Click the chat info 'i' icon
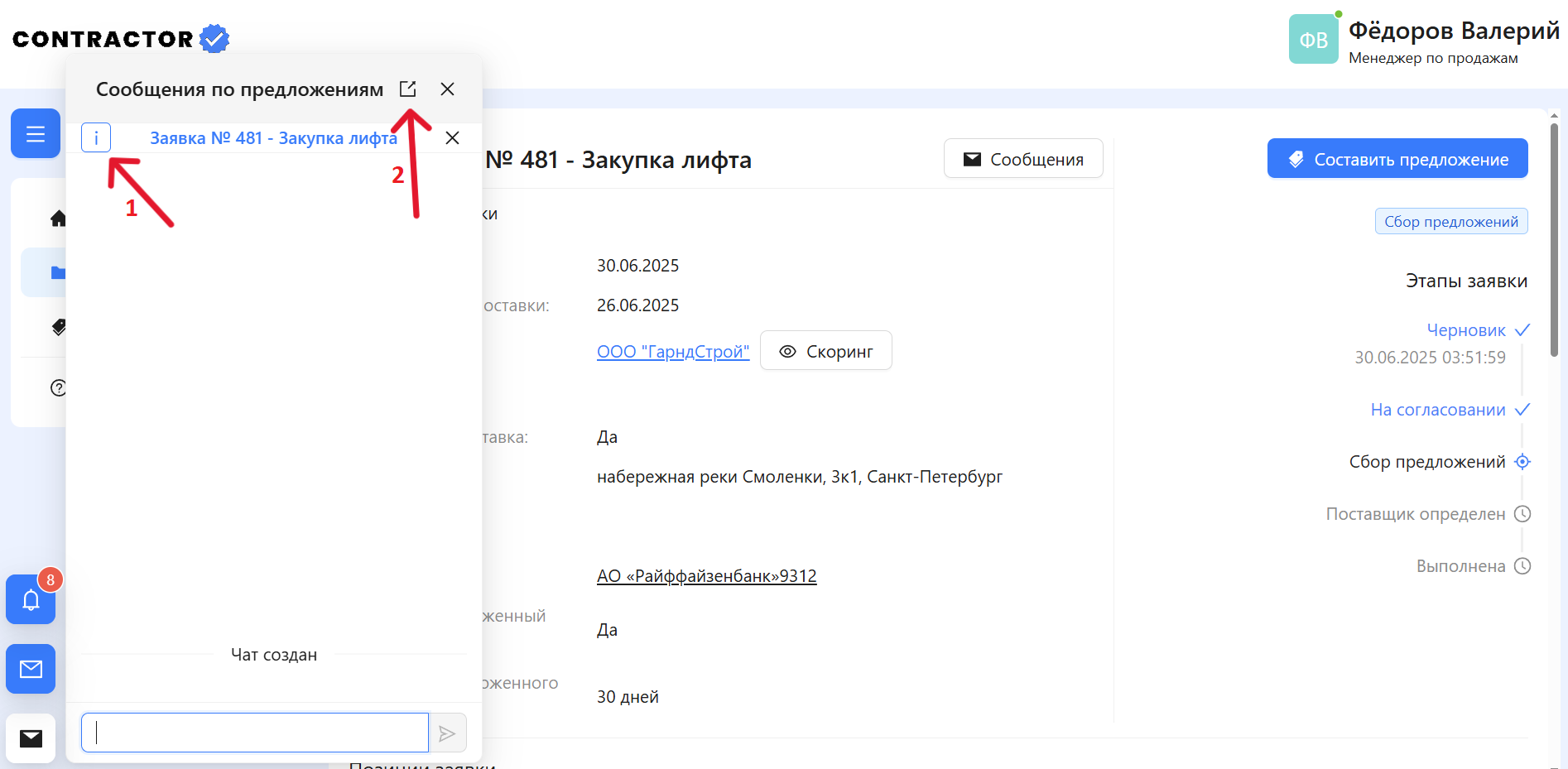The width and height of the screenshot is (1568, 769). (96, 138)
